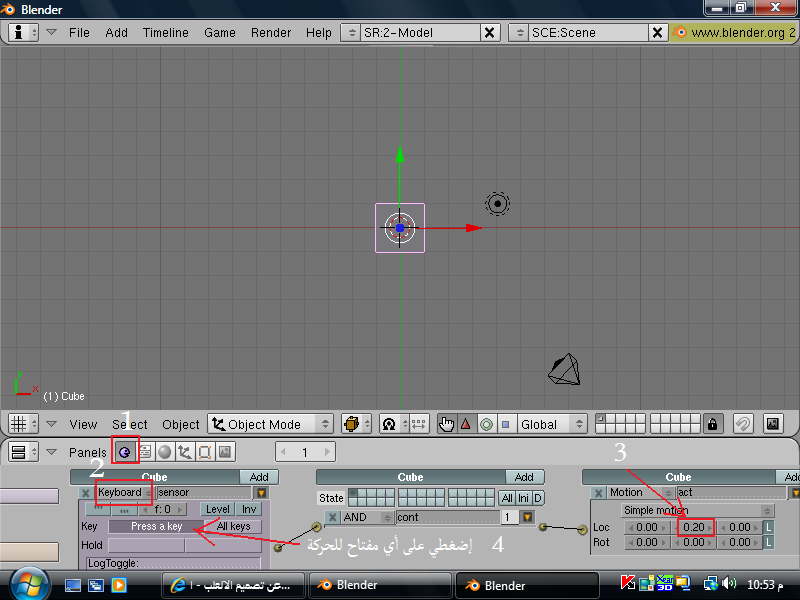Image resolution: width=800 pixels, height=600 pixels.
Task: Open the Render menu
Action: pyautogui.click(x=271, y=33)
